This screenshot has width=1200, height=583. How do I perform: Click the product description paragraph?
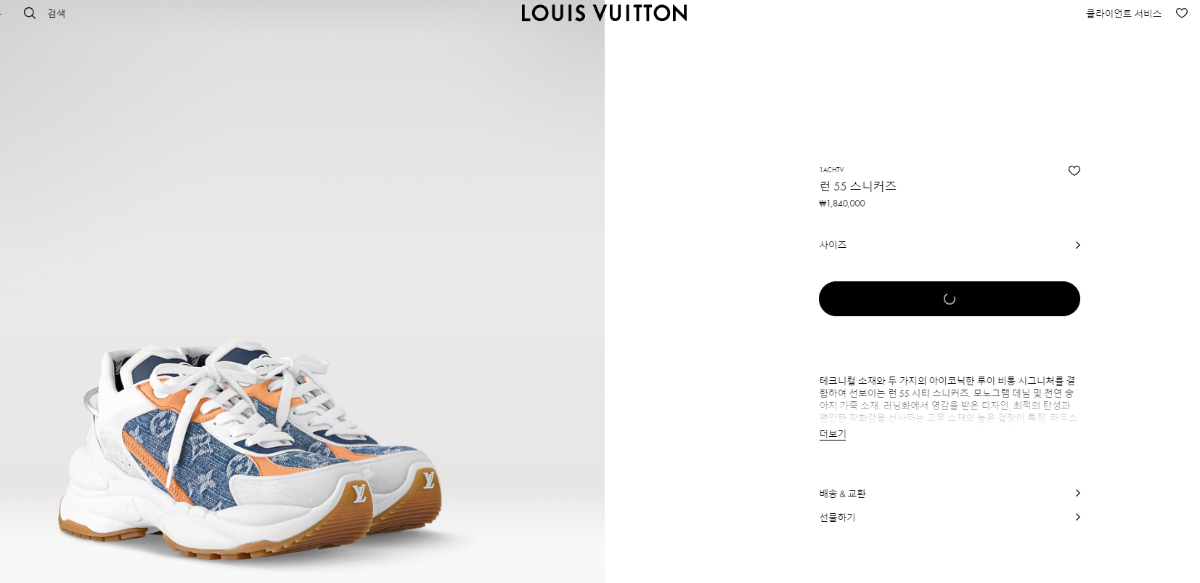[948, 399]
